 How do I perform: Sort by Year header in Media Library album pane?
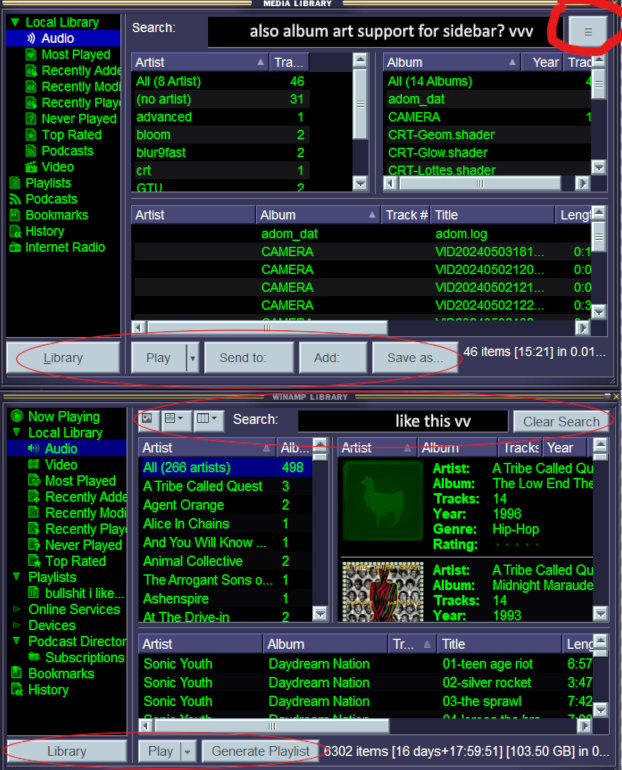coord(542,62)
